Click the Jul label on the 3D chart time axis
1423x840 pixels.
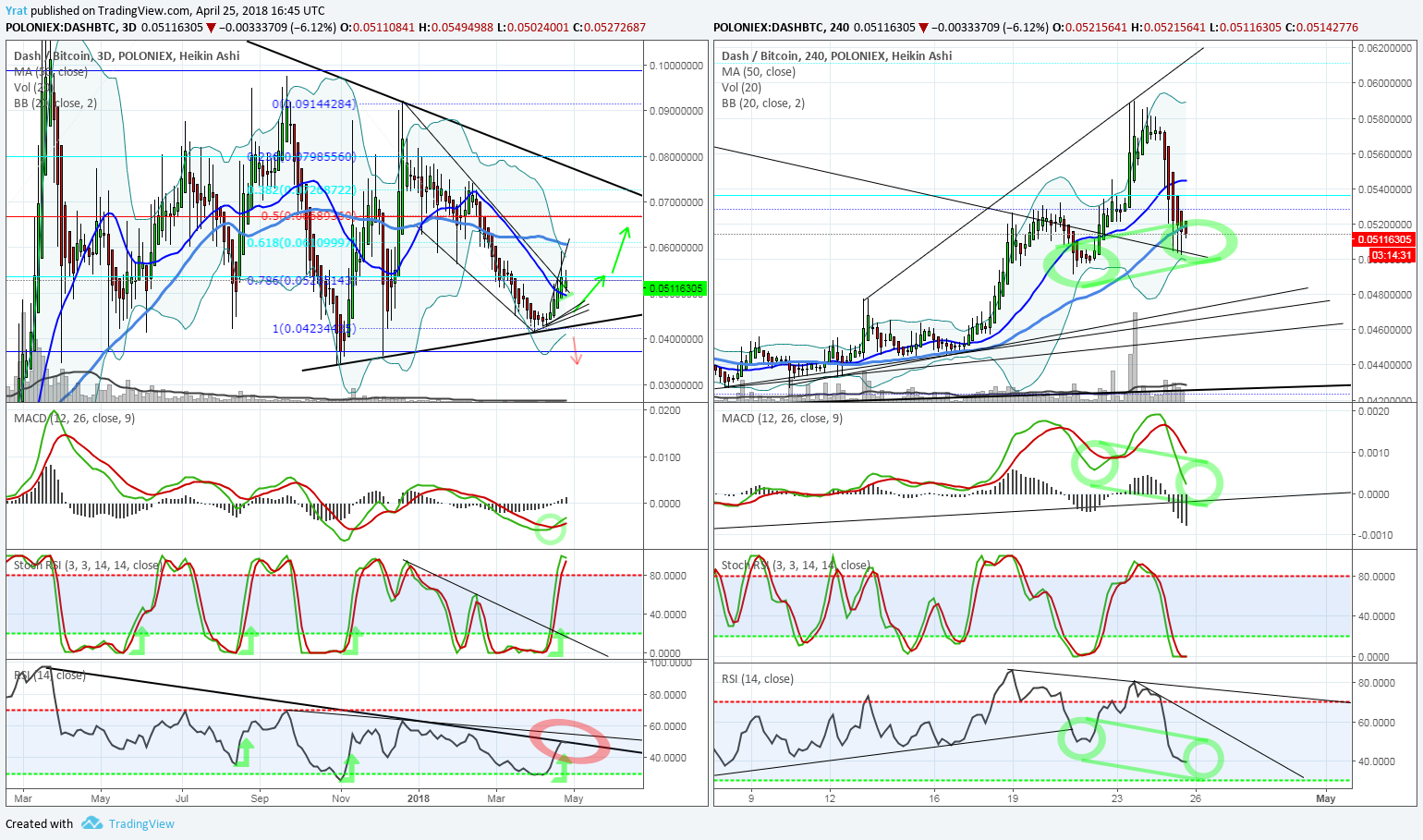182,798
